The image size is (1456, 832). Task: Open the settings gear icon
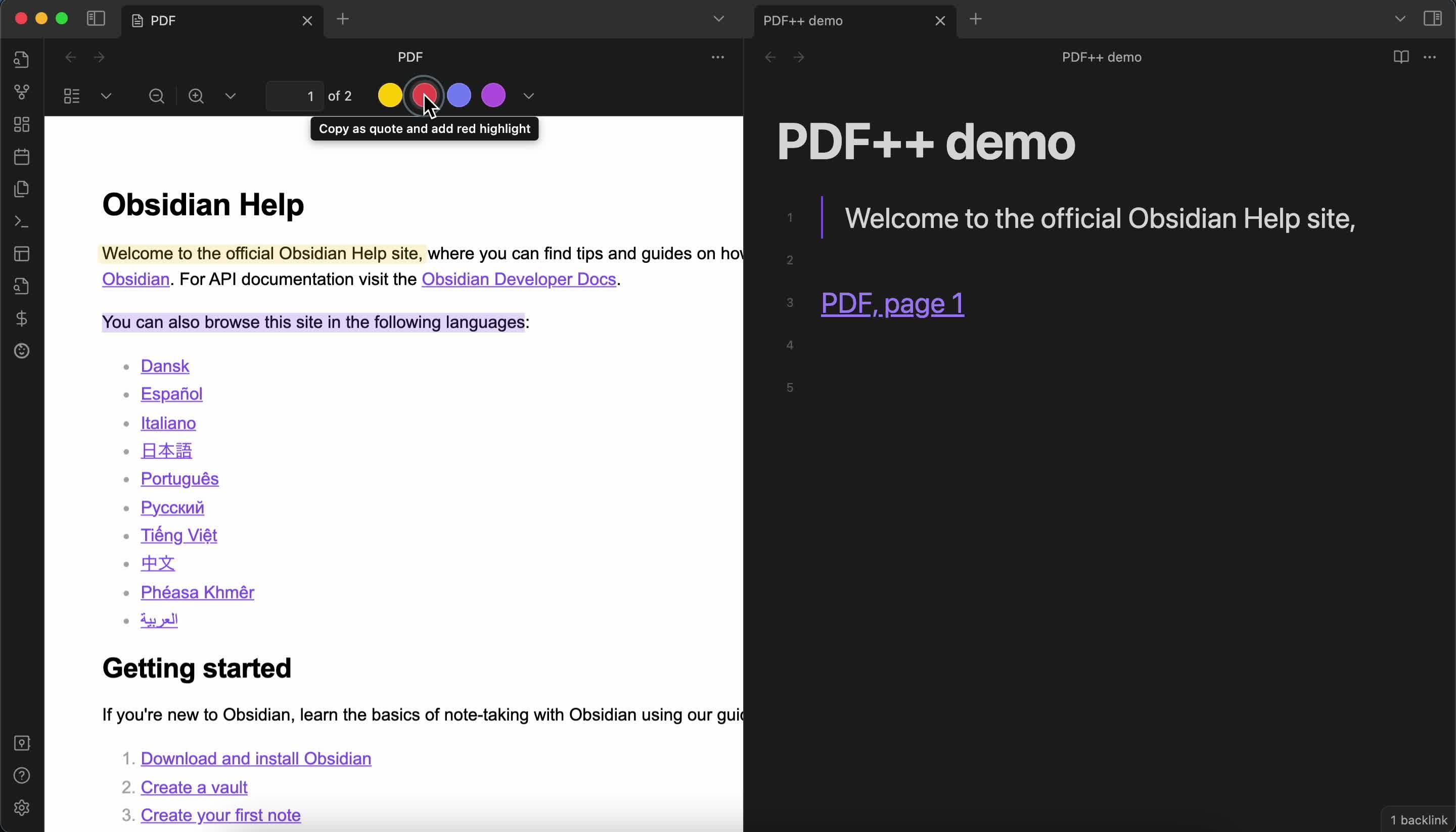tap(22, 807)
